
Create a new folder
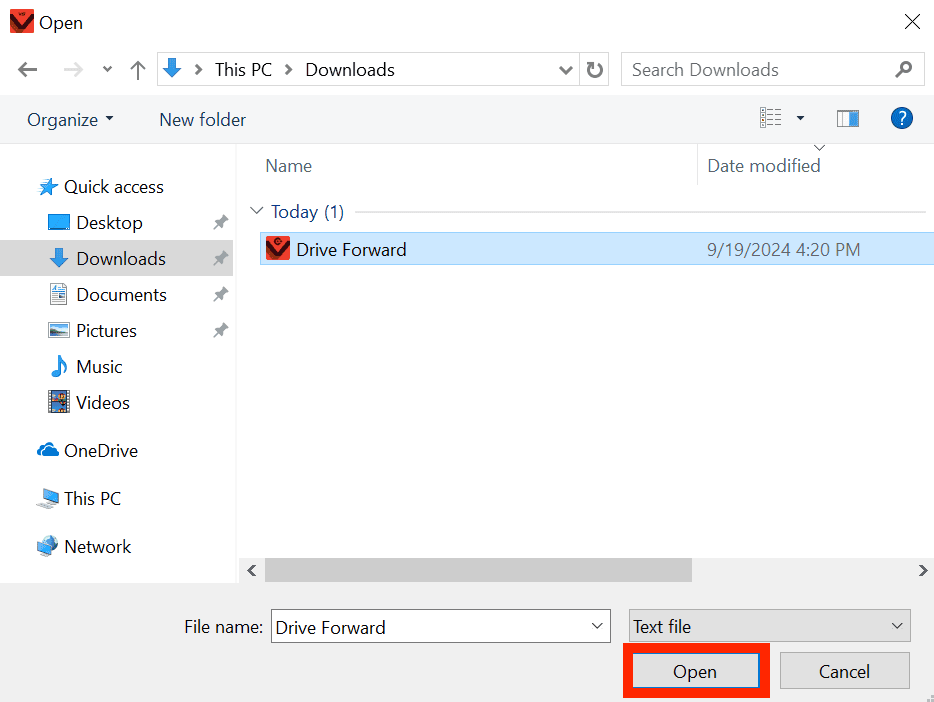coord(202,119)
